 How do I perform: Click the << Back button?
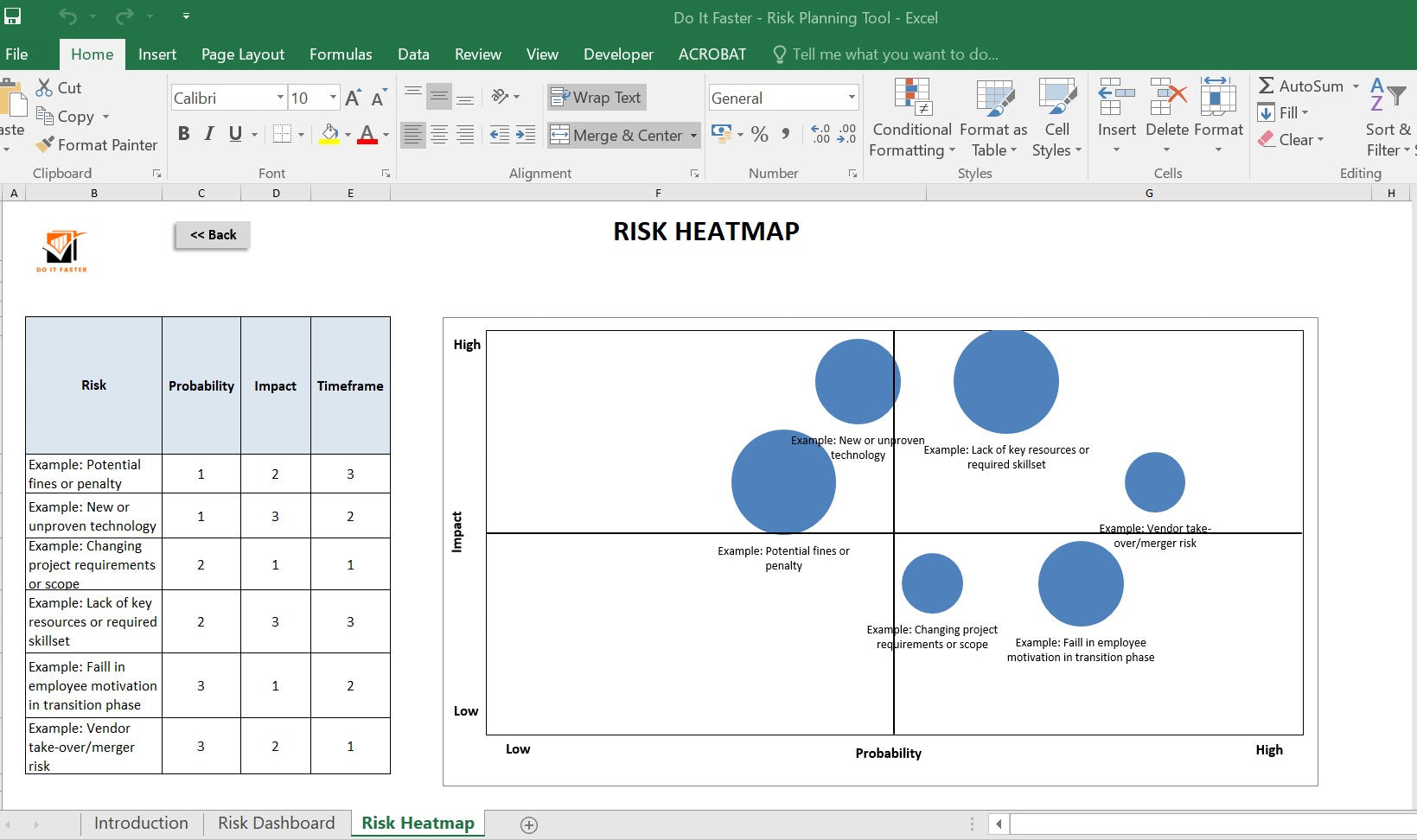coord(211,234)
